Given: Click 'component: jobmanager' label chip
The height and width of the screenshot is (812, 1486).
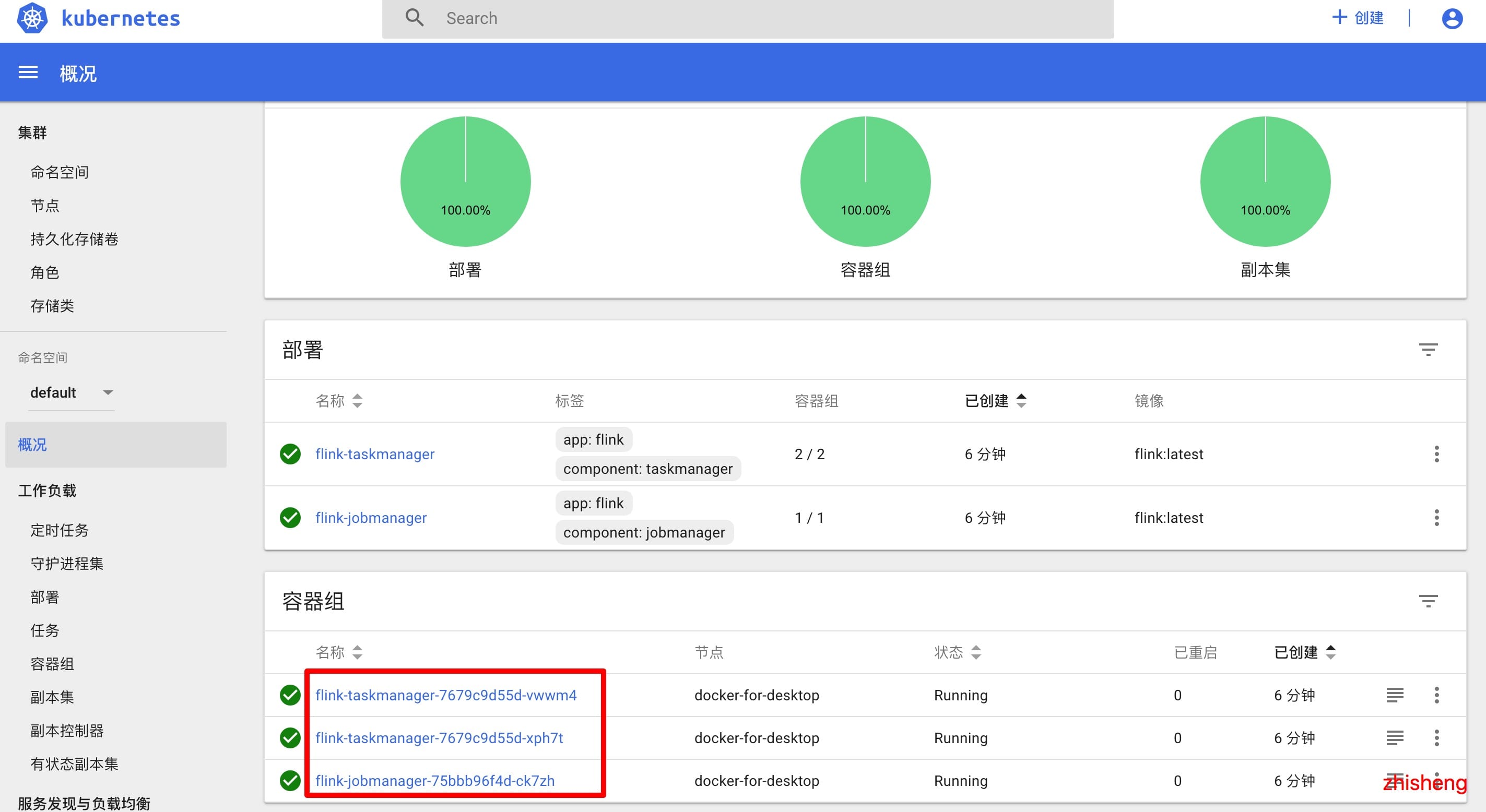Looking at the screenshot, I should (x=644, y=532).
